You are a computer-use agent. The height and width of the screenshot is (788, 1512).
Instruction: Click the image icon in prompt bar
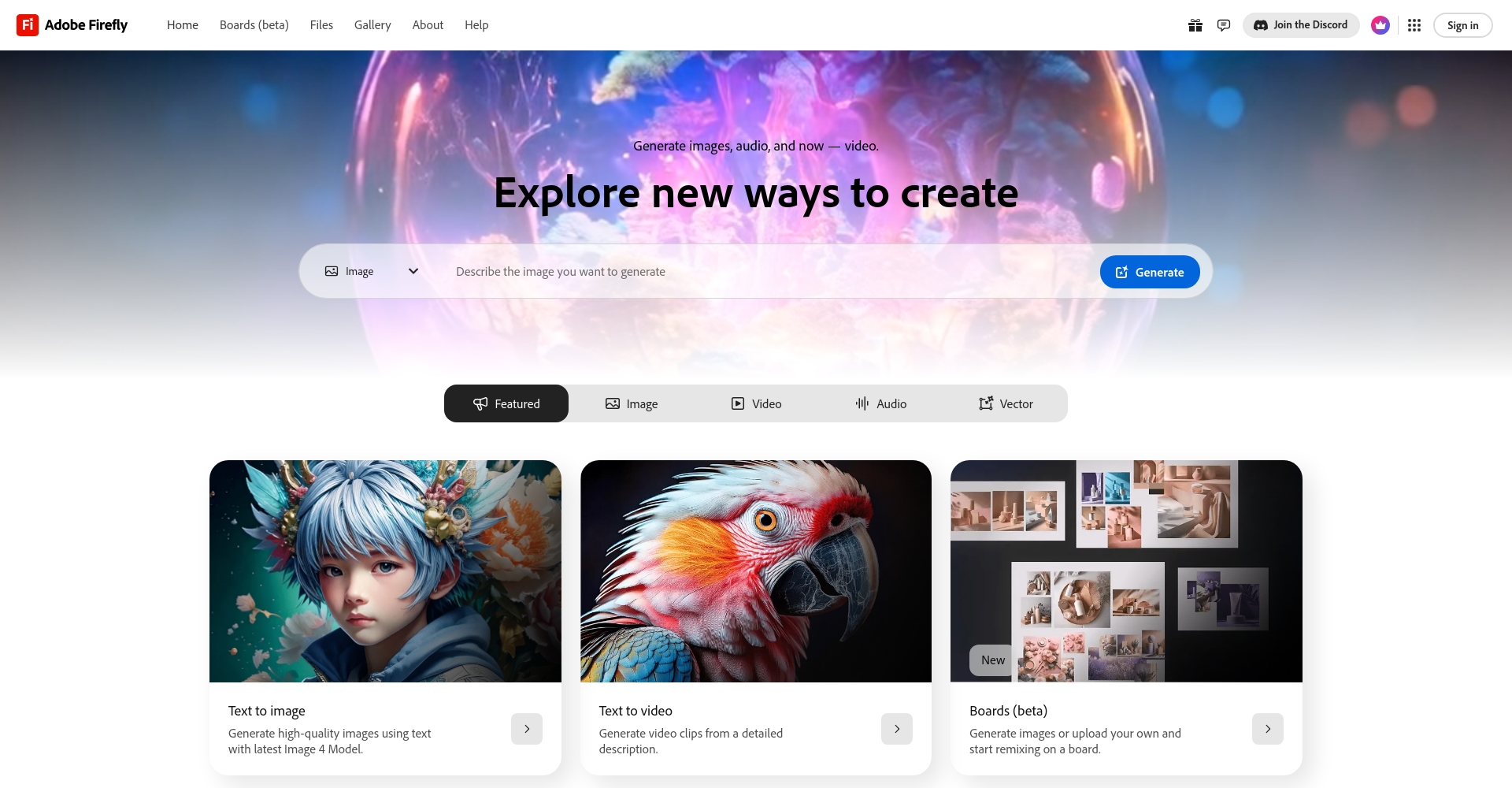[x=332, y=271]
